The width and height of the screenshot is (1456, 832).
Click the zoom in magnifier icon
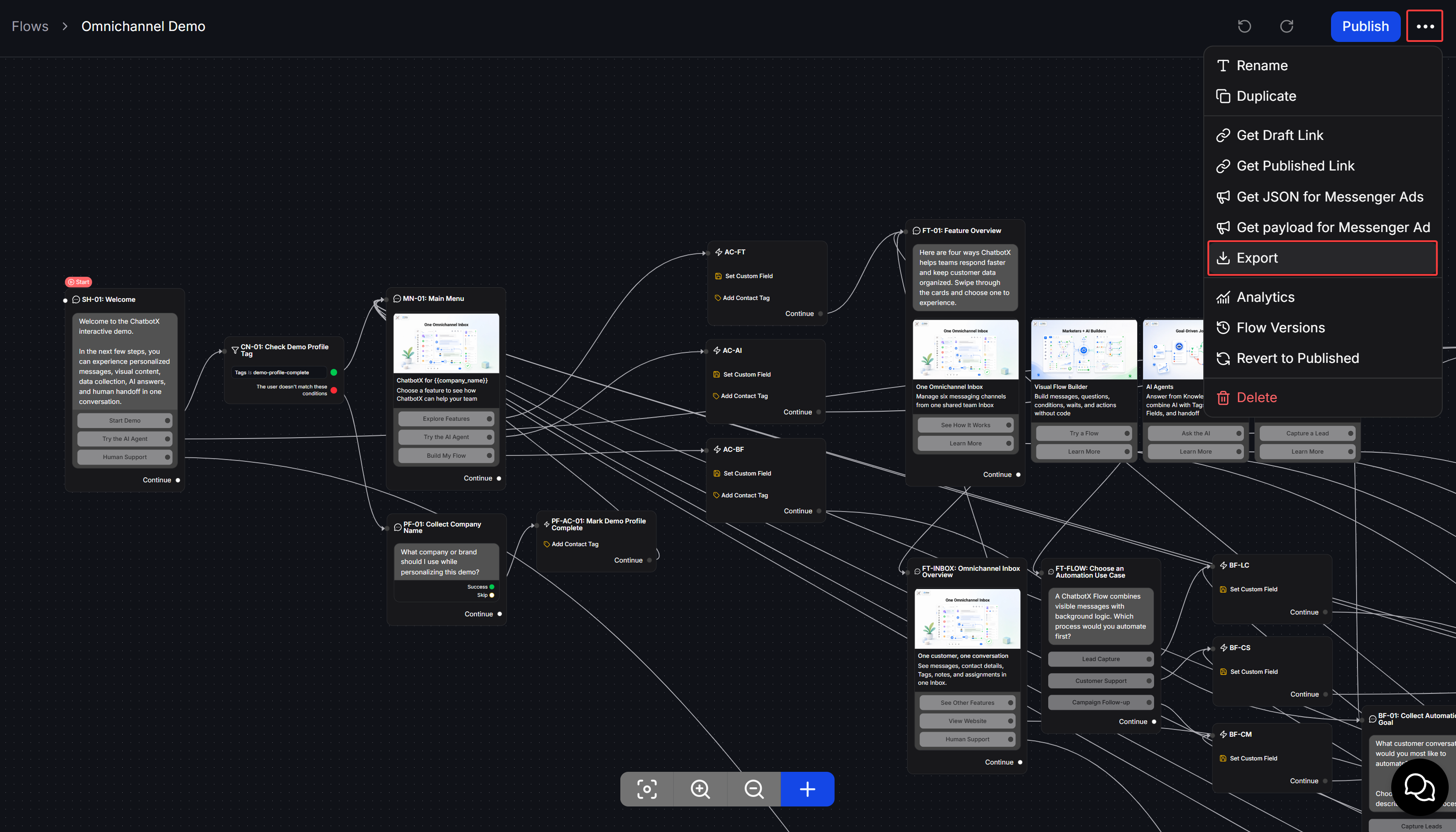(700, 789)
